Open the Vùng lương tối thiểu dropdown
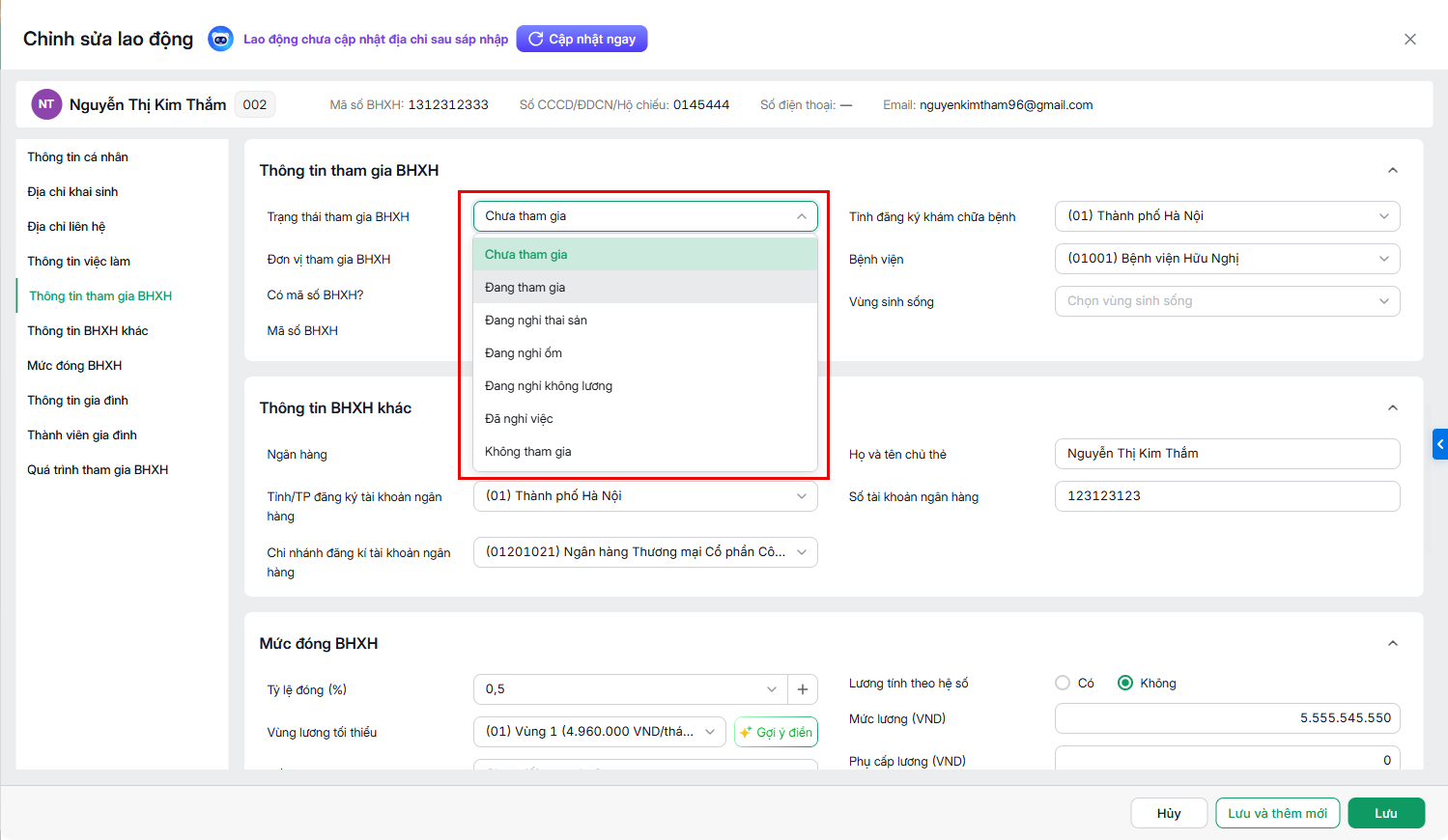This screenshot has height=840, width=1448. [600, 732]
